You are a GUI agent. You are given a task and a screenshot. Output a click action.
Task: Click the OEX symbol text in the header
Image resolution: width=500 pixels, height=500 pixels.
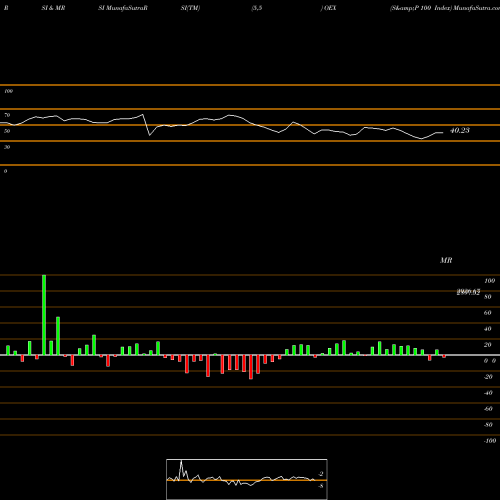click(x=330, y=8)
